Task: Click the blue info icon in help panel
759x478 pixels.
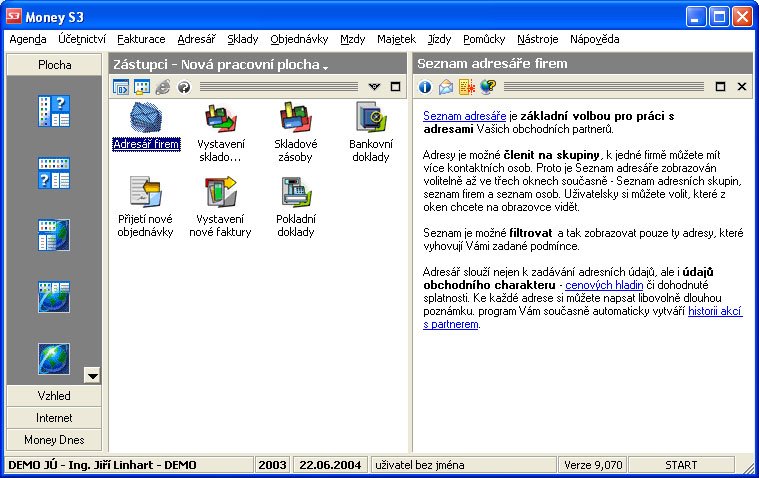Action: coord(425,87)
